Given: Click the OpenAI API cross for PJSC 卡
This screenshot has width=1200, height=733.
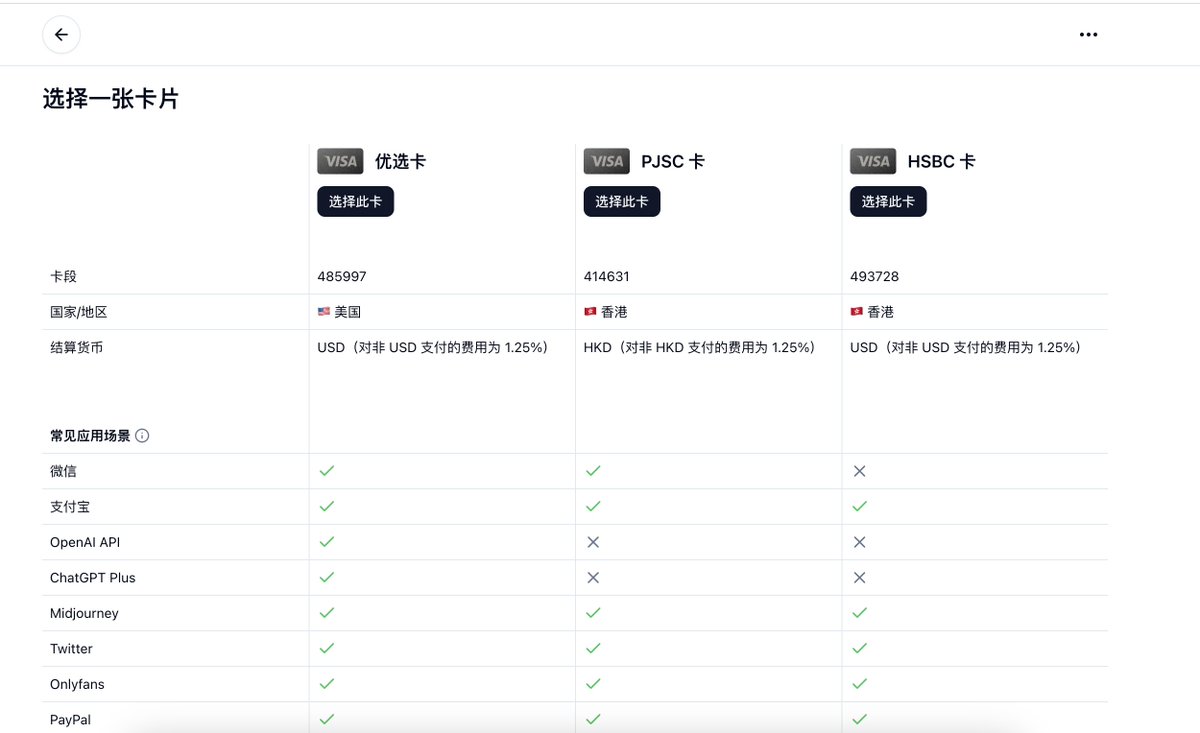Looking at the screenshot, I should (x=593, y=541).
